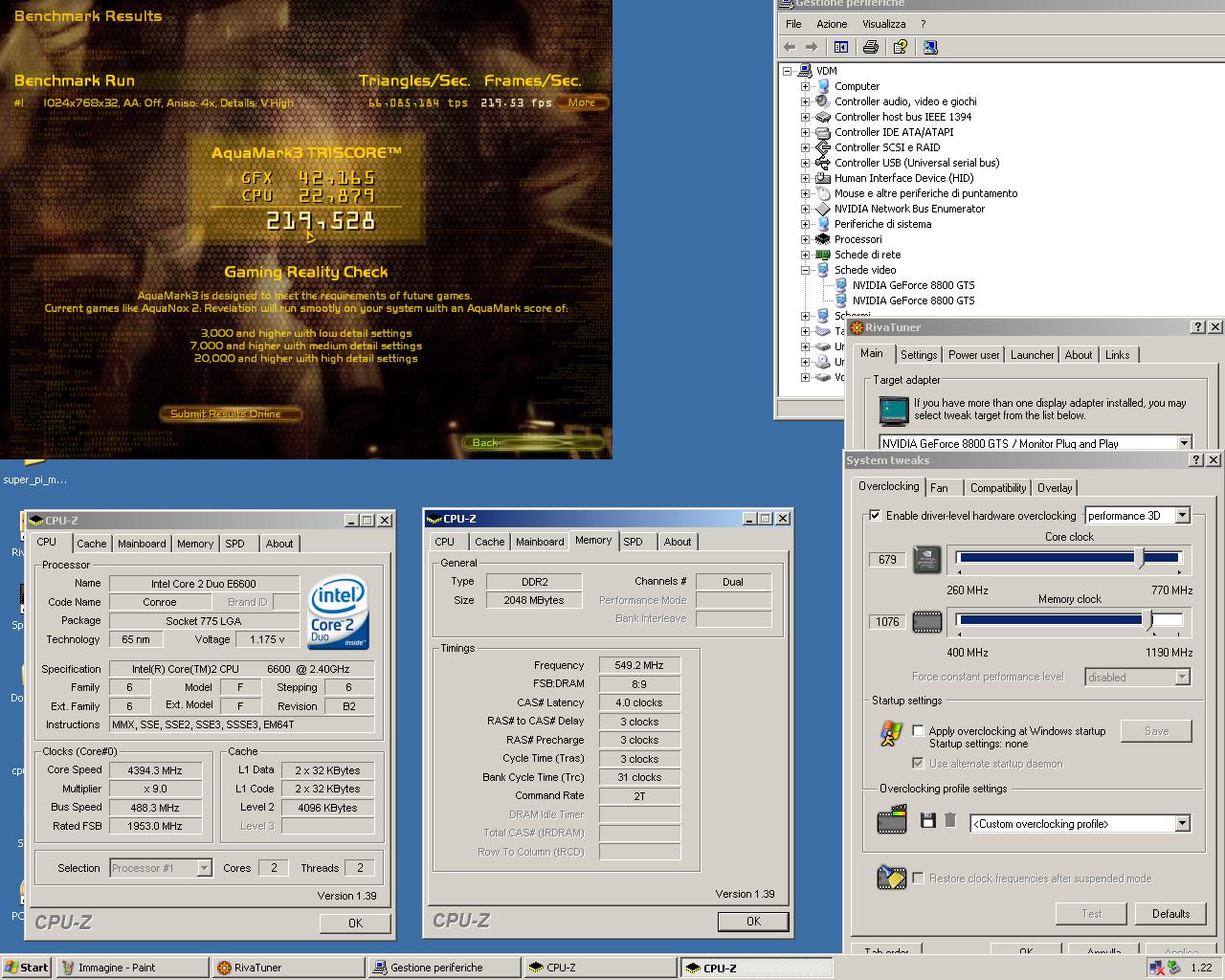Toggle console tree pane icon in Gestione periferiche
The width and height of the screenshot is (1225, 980).
841,47
